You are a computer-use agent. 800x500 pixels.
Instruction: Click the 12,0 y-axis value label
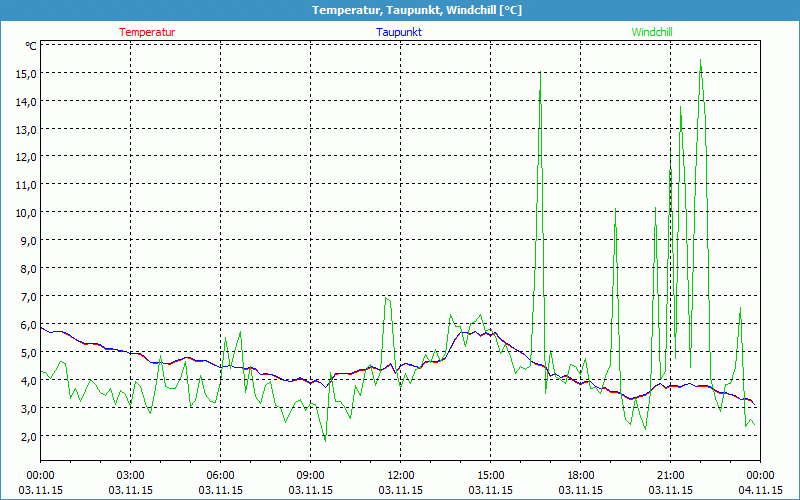[24, 157]
